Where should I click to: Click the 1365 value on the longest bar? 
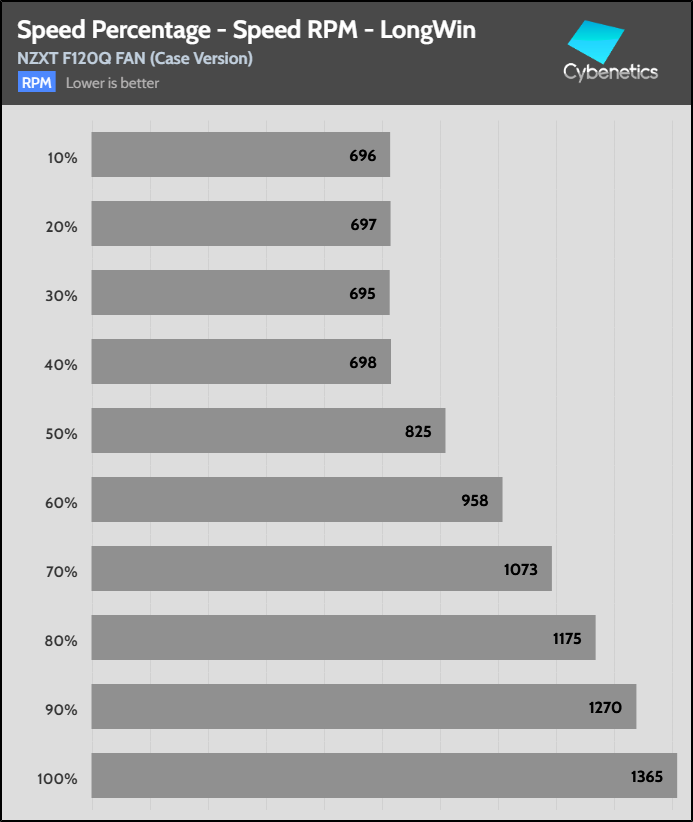(x=647, y=777)
